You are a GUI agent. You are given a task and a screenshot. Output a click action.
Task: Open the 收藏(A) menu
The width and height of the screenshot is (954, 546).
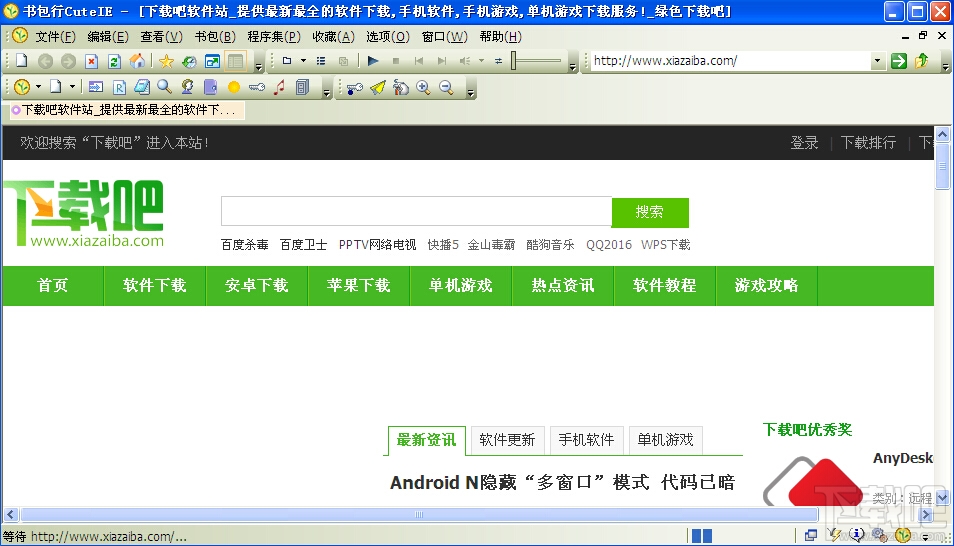[333, 37]
